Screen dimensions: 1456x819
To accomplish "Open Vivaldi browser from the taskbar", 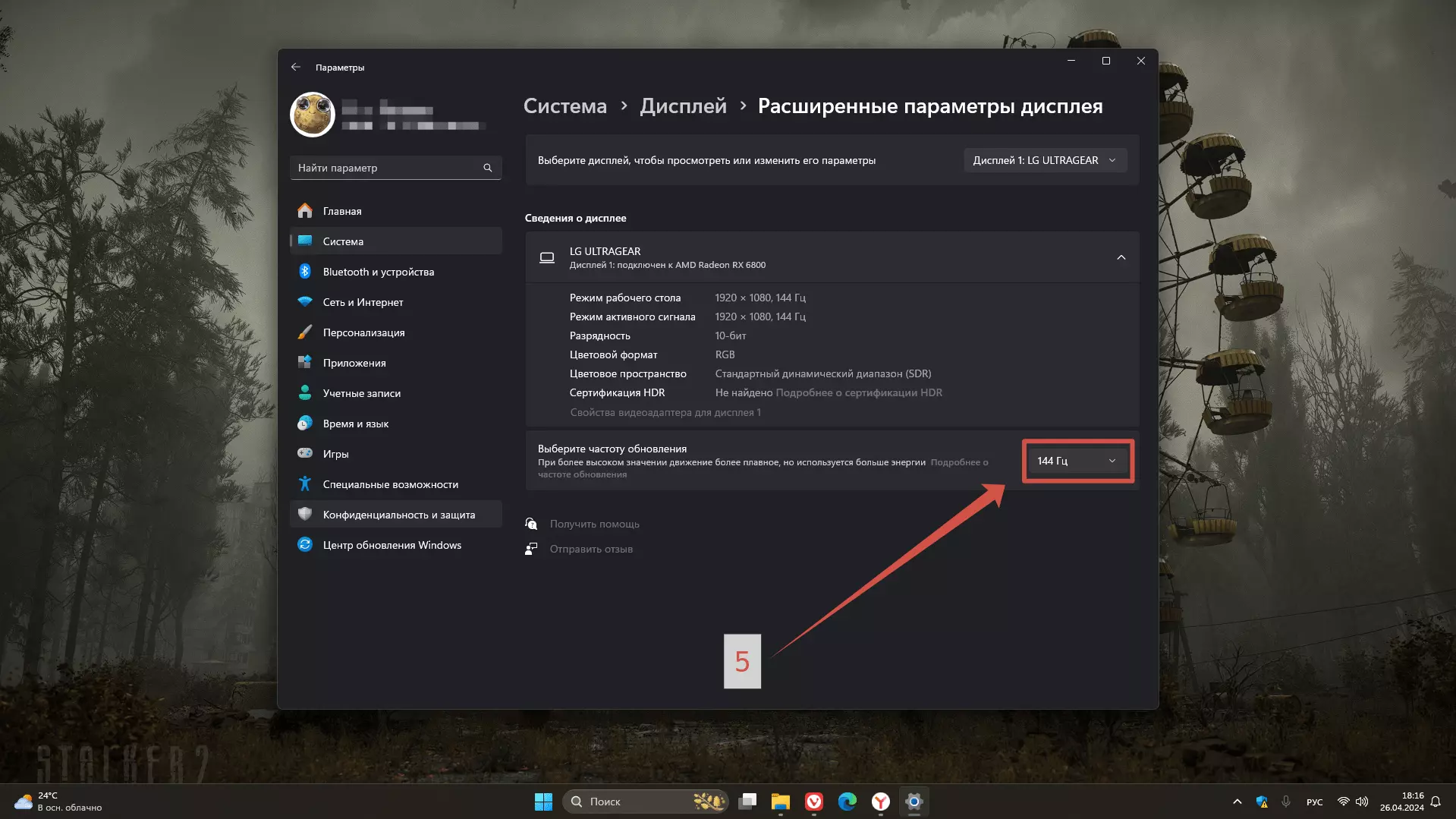I will click(x=814, y=802).
